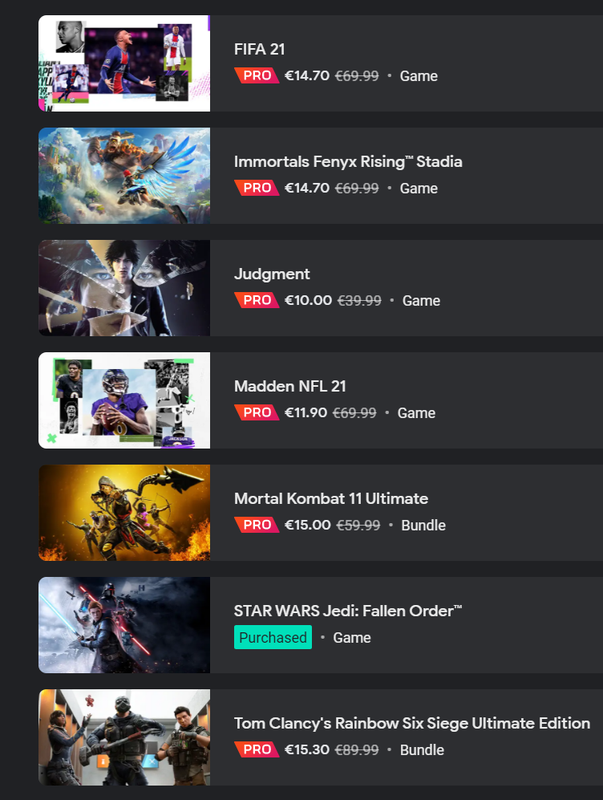Click the PRO badge for Rainbow Six Siege

tap(257, 749)
